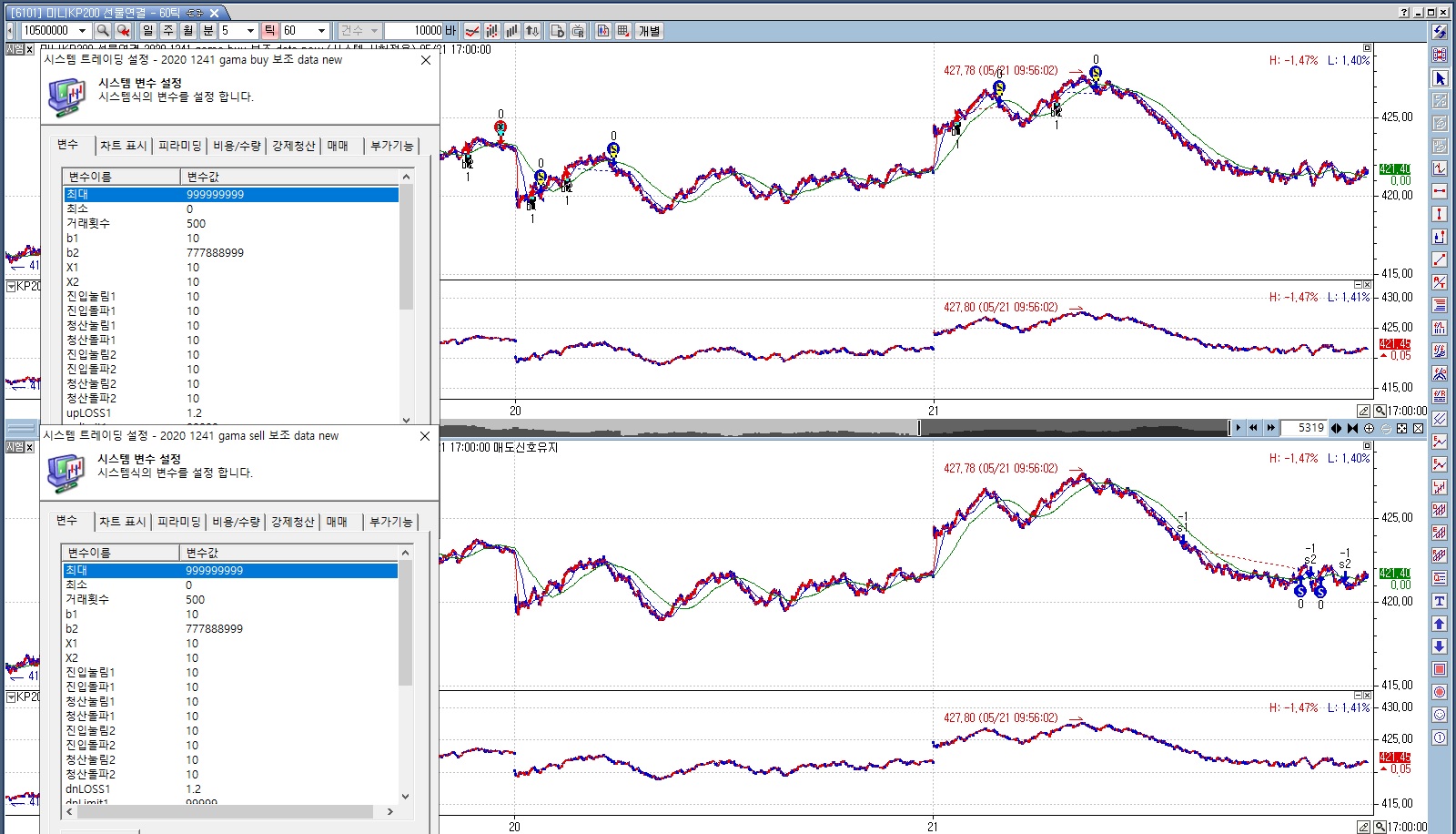Switch to 강제청산 tab in buy settings
This screenshot has width=1456, height=834.
[293, 146]
